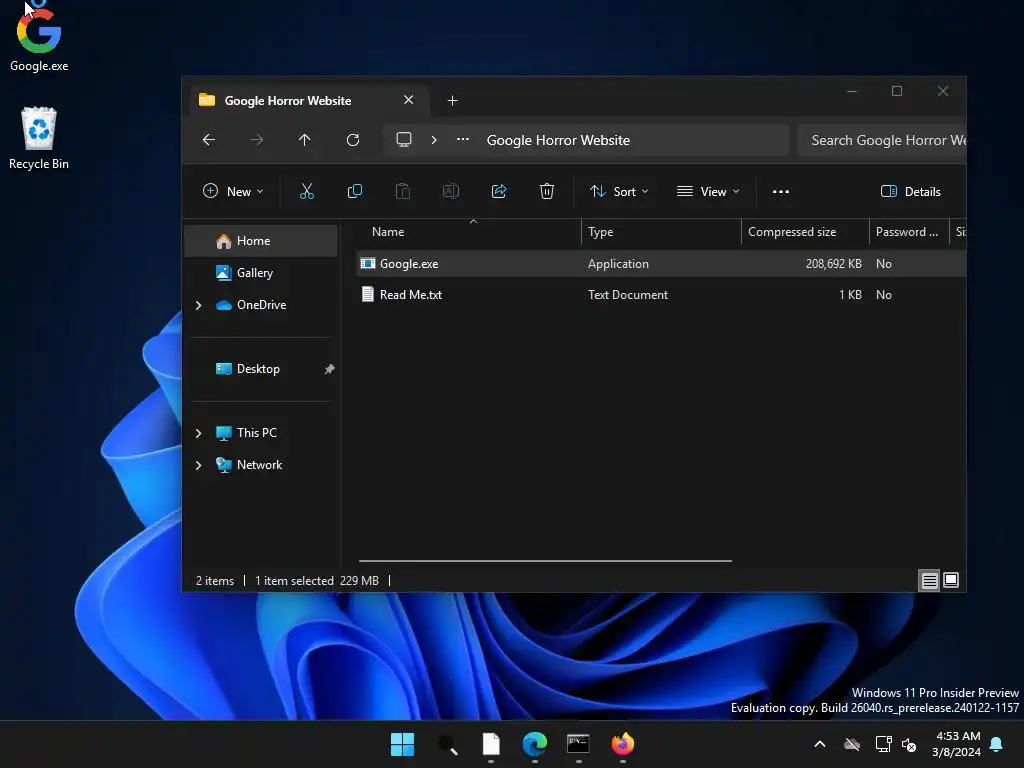Open the View dropdown

click(x=708, y=191)
